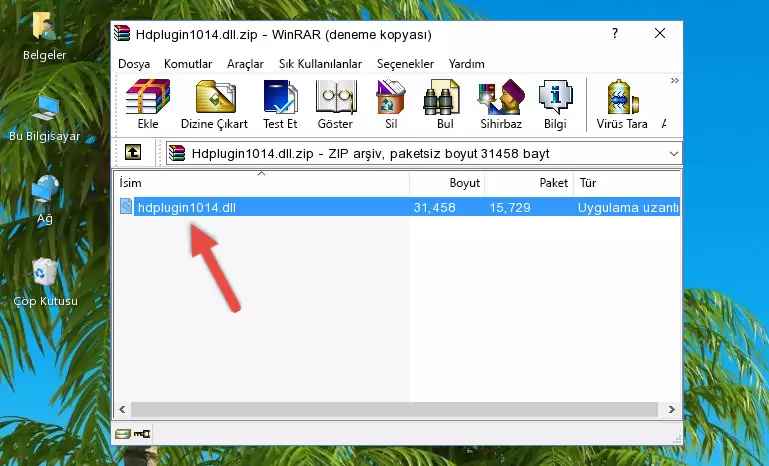
Task: Click the horizontal scrollbar left arrow
Action: [123, 409]
